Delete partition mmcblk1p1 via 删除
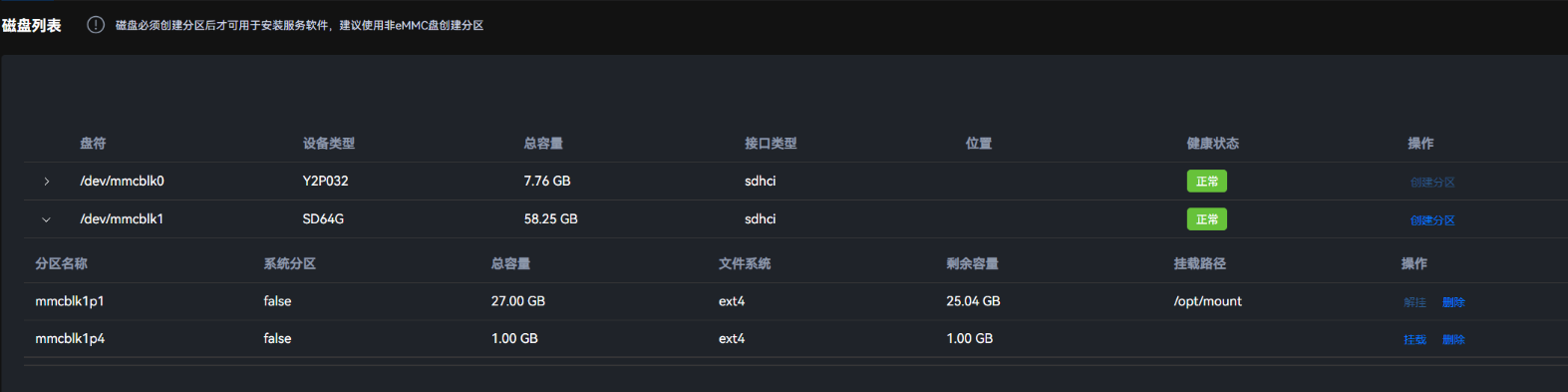Viewport: 1568px width, 392px height. click(1453, 302)
